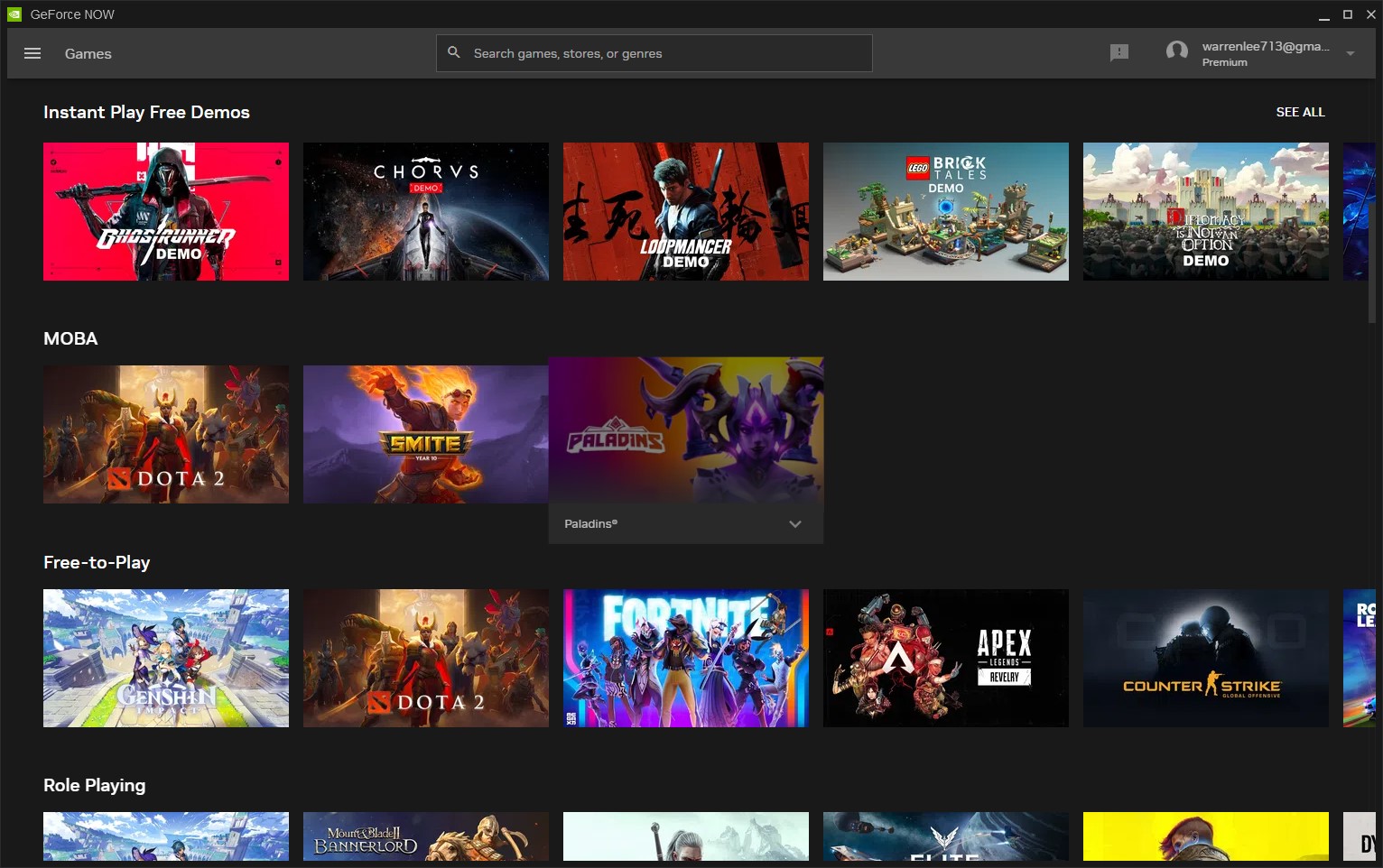Open Mount & Blade II Bannerlord tile
Screen dimensions: 1383x868
coord(426,836)
